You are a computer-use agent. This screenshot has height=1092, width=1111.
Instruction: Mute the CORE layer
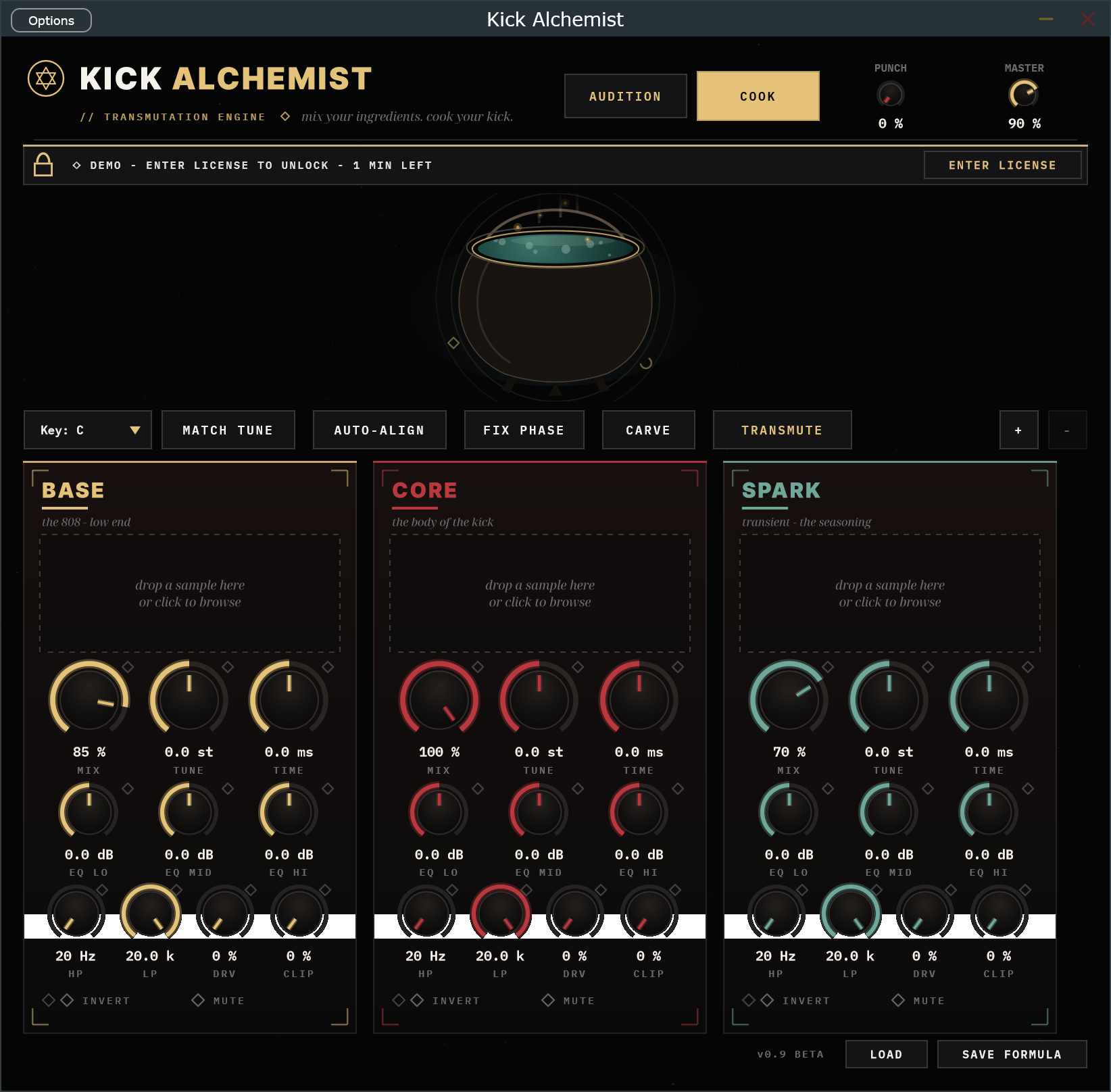[x=568, y=1000]
